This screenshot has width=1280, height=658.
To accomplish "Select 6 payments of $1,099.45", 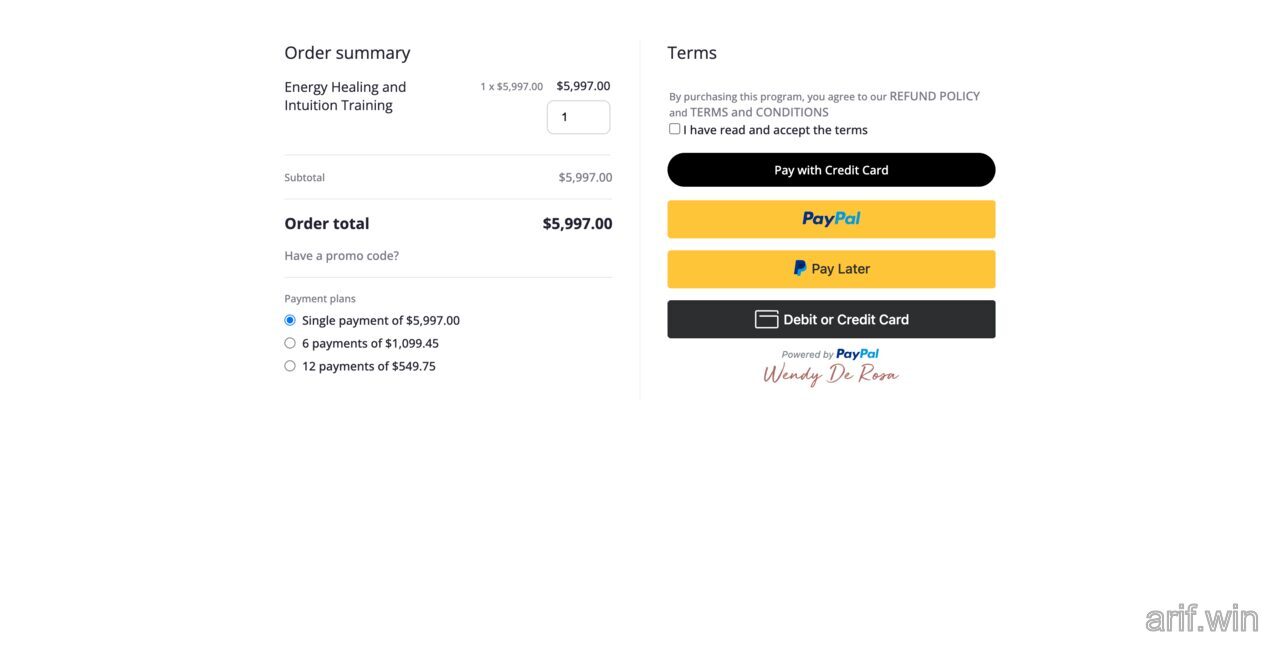I will pyautogui.click(x=290, y=342).
